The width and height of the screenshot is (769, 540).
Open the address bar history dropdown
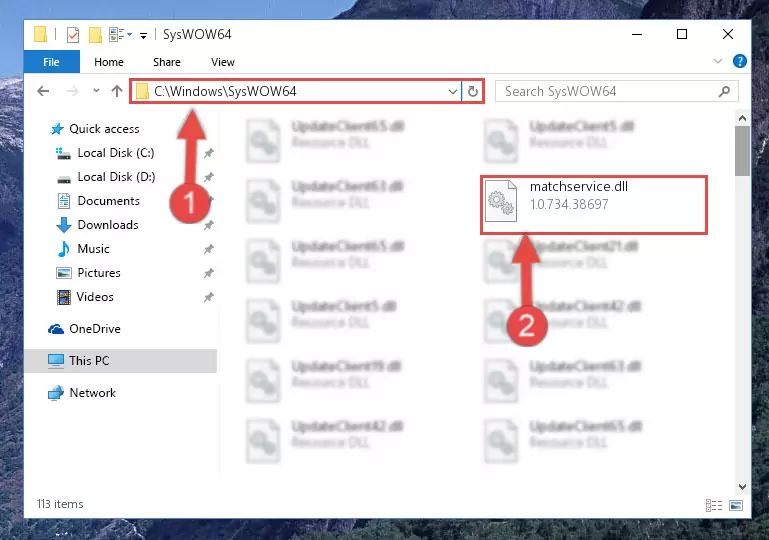point(453,92)
